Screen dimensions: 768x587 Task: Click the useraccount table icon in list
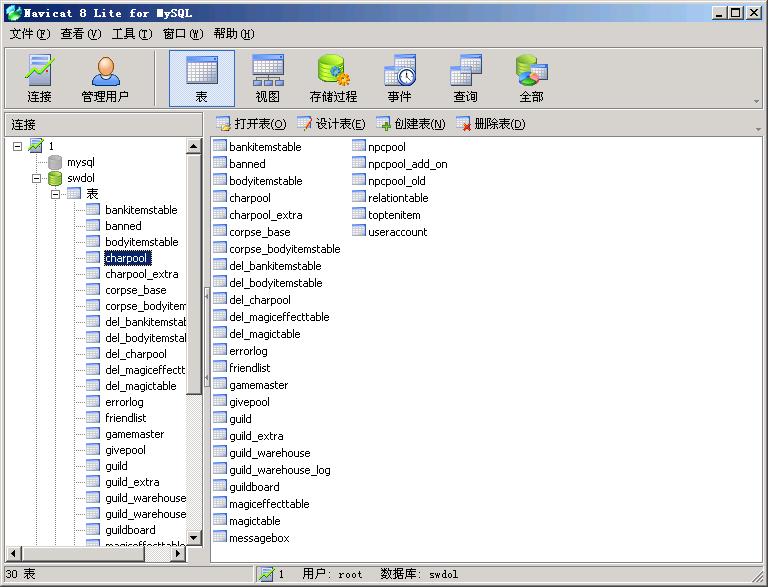coord(359,231)
